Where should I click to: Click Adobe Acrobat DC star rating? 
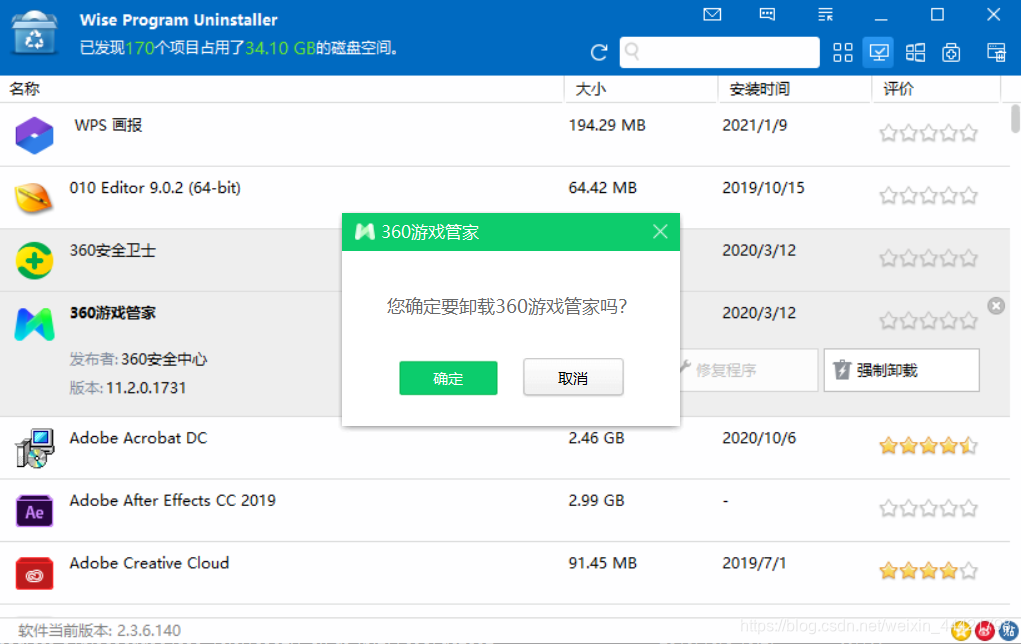coord(928,445)
